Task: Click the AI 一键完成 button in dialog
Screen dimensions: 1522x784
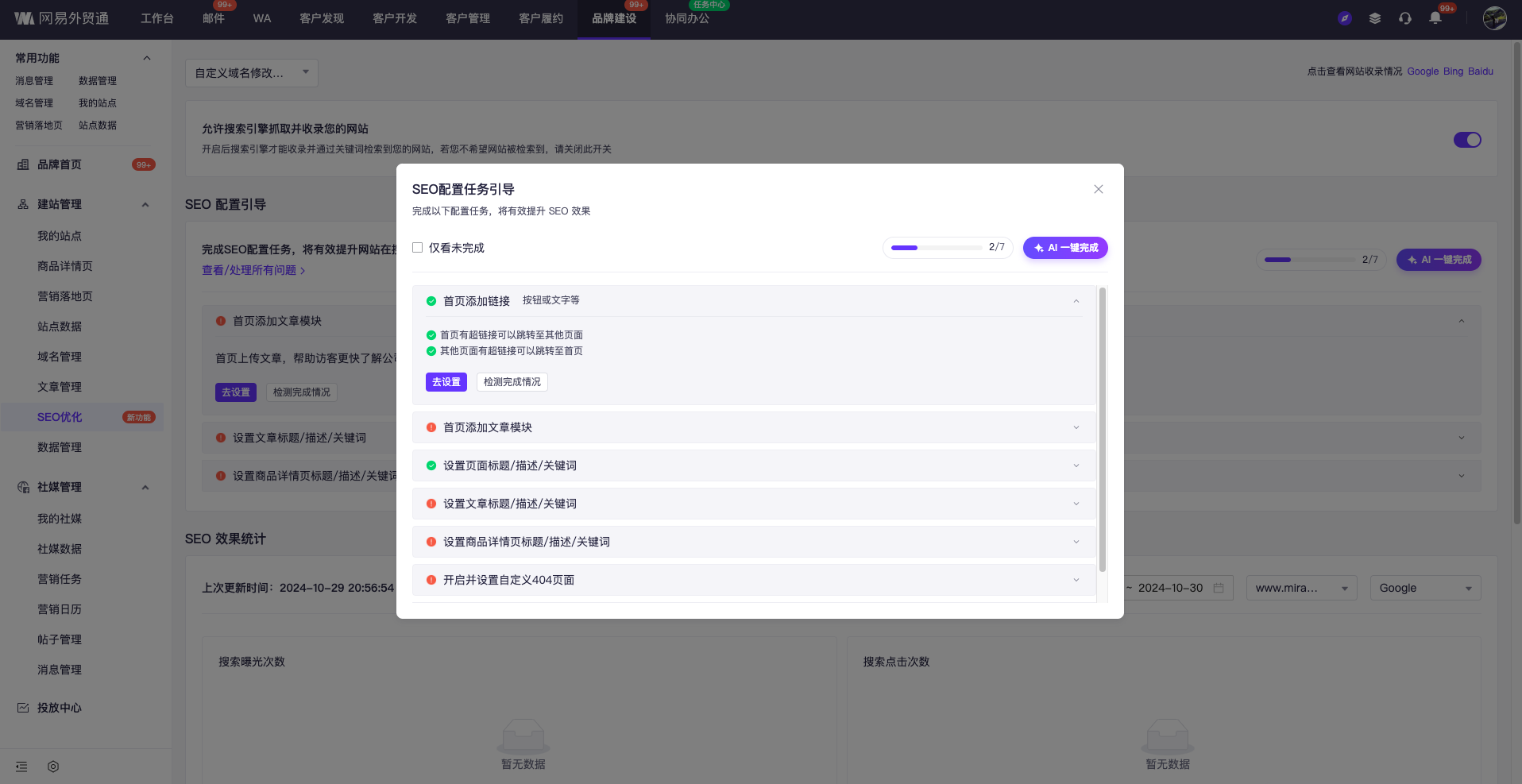Action: (x=1064, y=248)
